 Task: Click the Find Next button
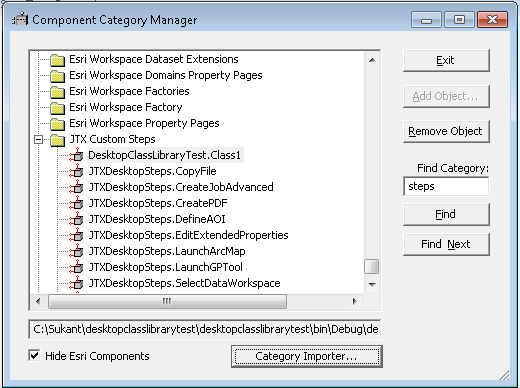(446, 244)
